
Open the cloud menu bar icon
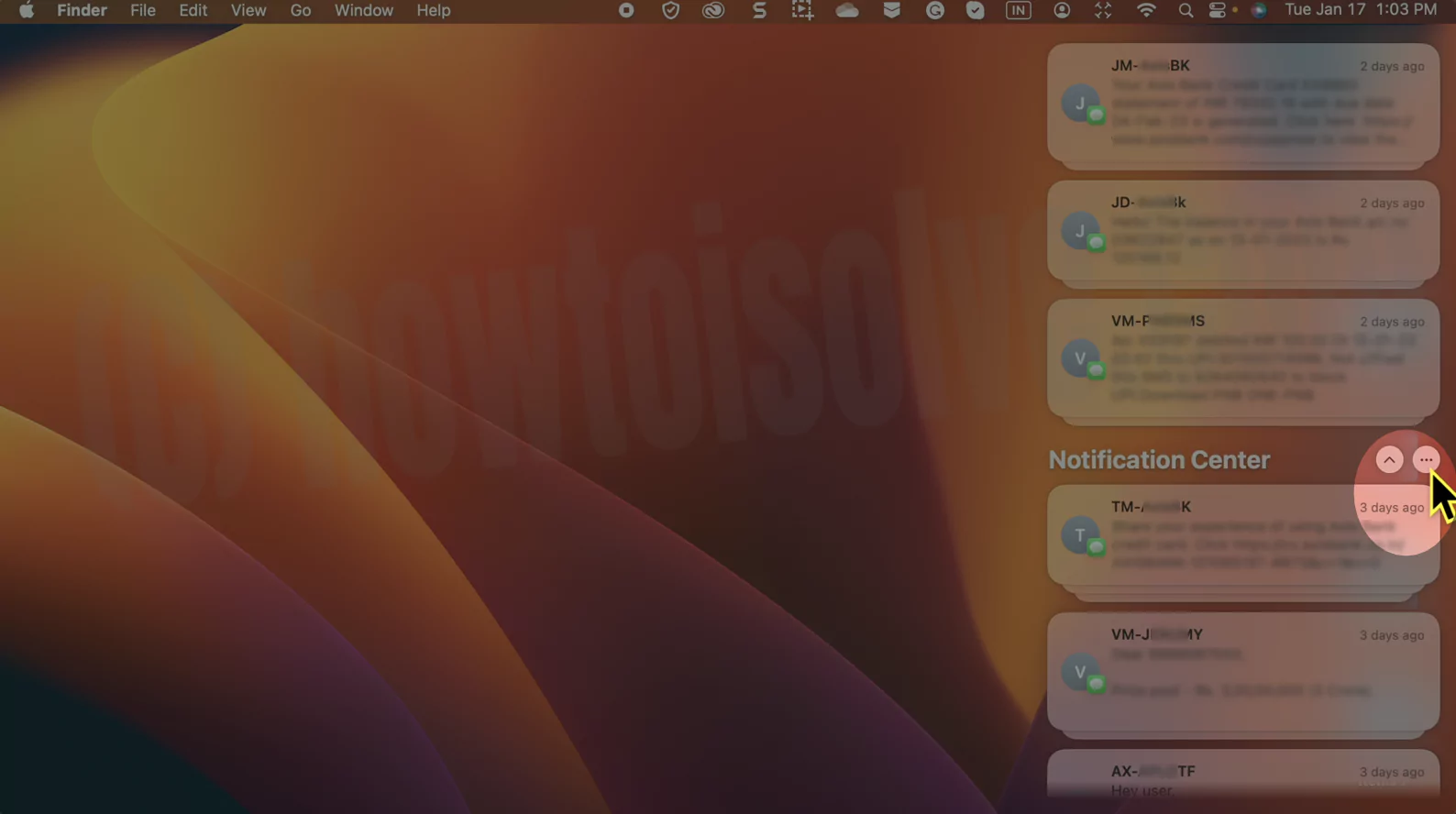point(847,10)
